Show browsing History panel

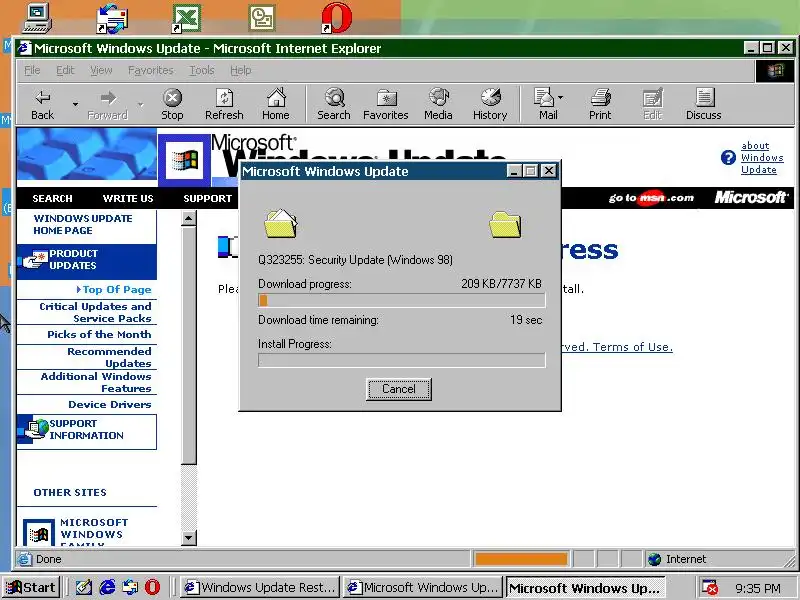click(490, 105)
